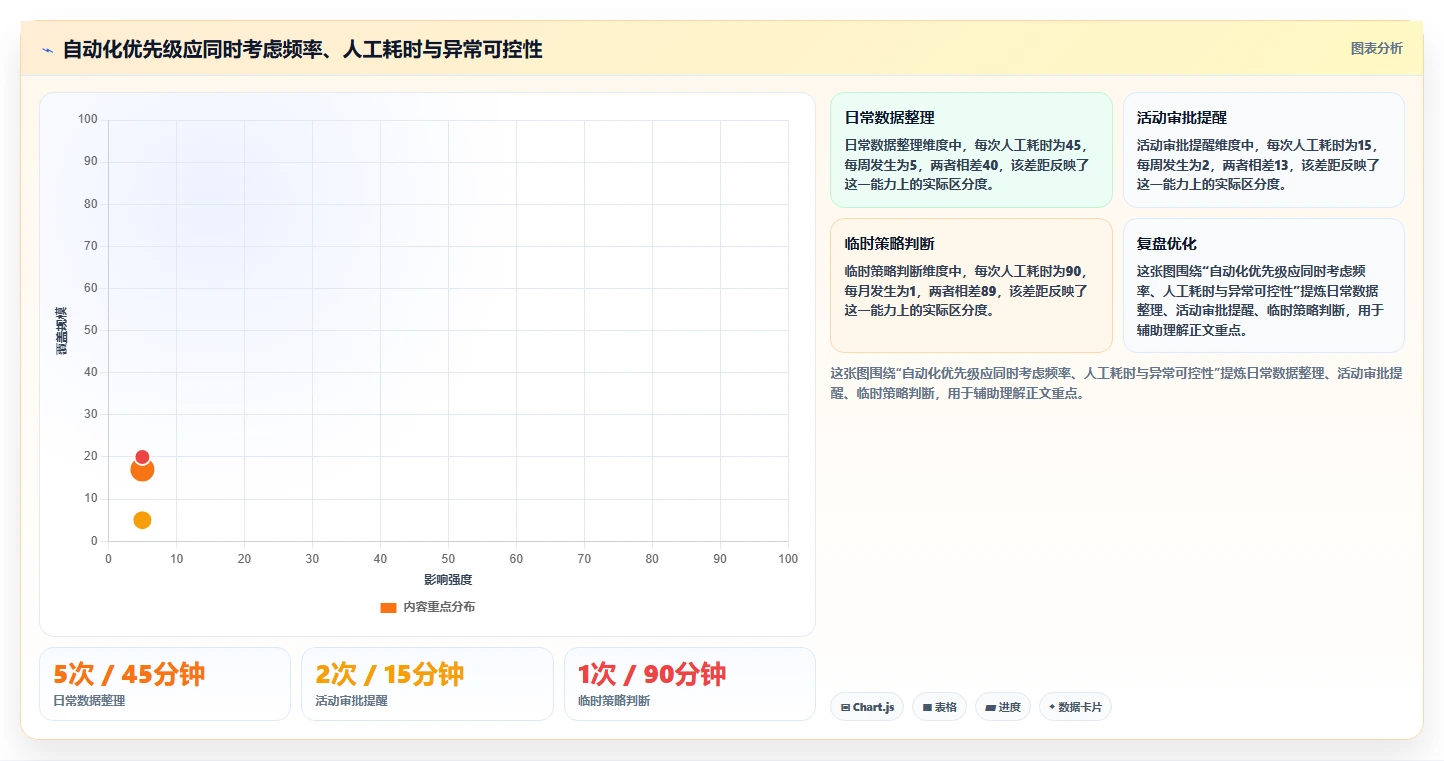Toggle the 内容重点分布 legend item
The image size is (1444, 761).
click(427, 607)
